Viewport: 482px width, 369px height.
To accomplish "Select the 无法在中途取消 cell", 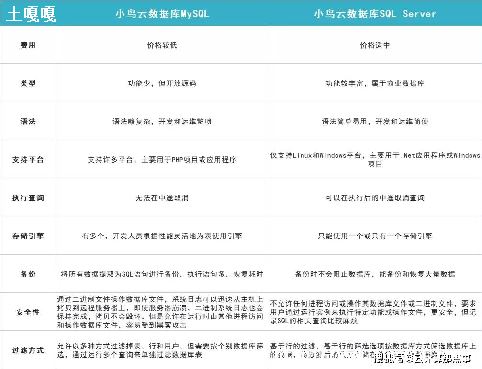I will coord(162,198).
